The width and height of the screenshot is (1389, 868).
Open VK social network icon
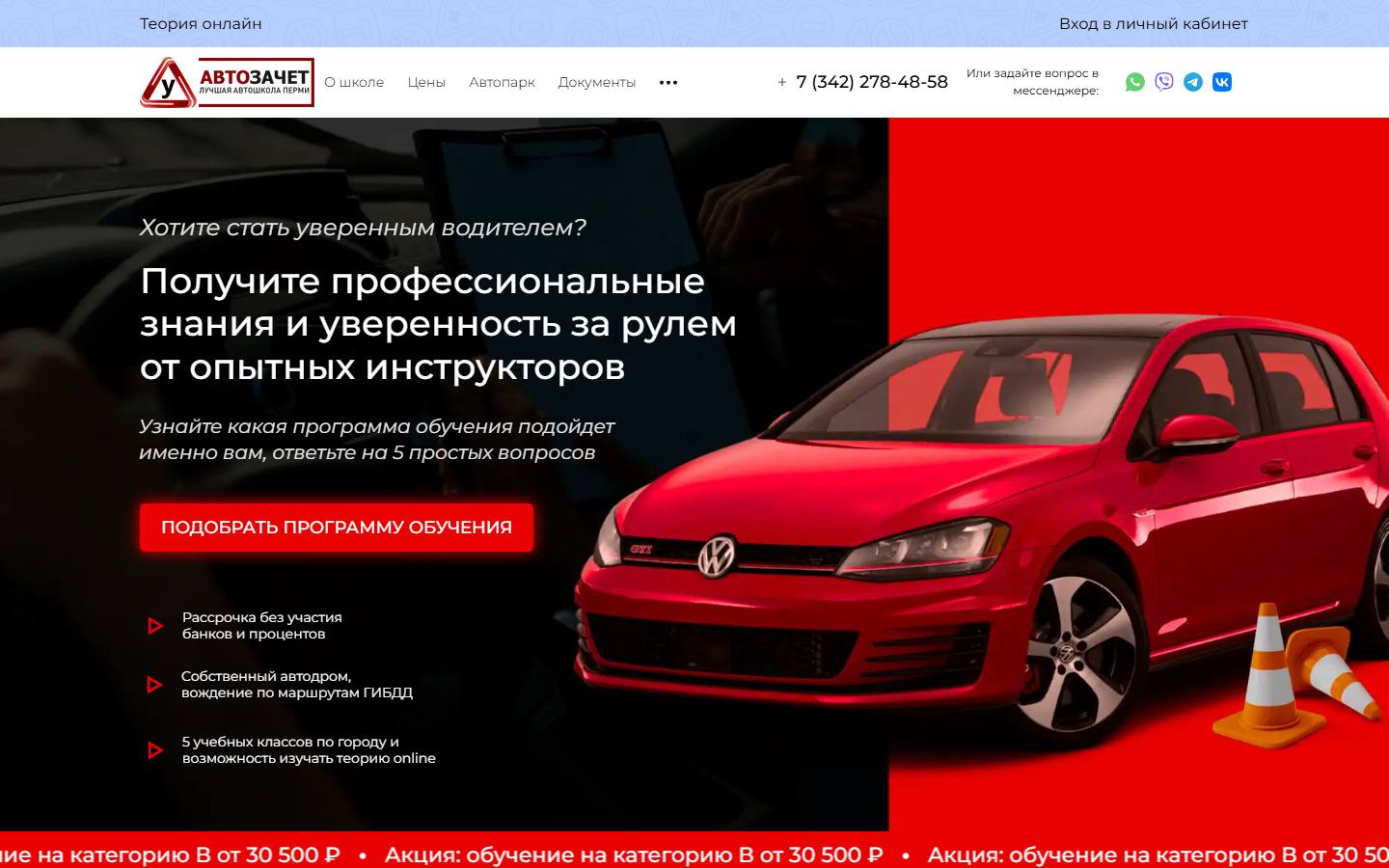tap(1222, 82)
